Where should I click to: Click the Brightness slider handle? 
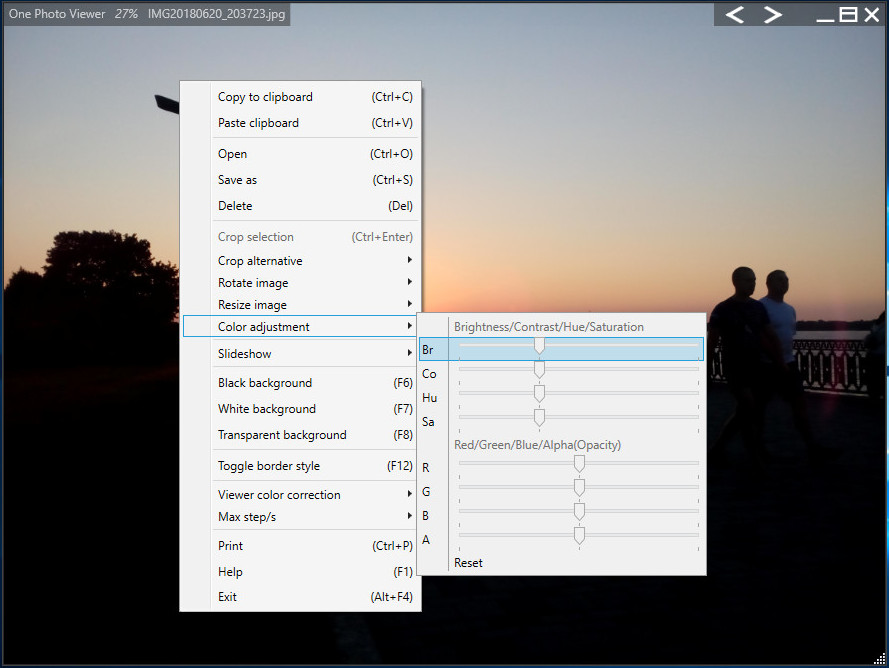tap(539, 346)
